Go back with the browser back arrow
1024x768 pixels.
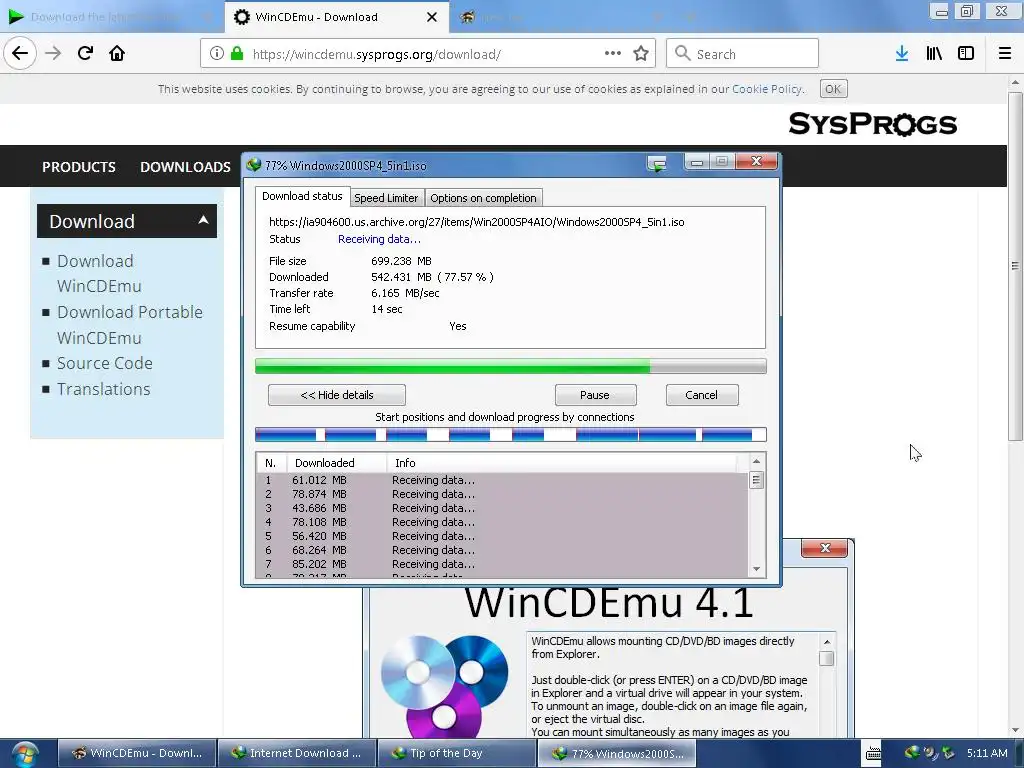(20, 53)
